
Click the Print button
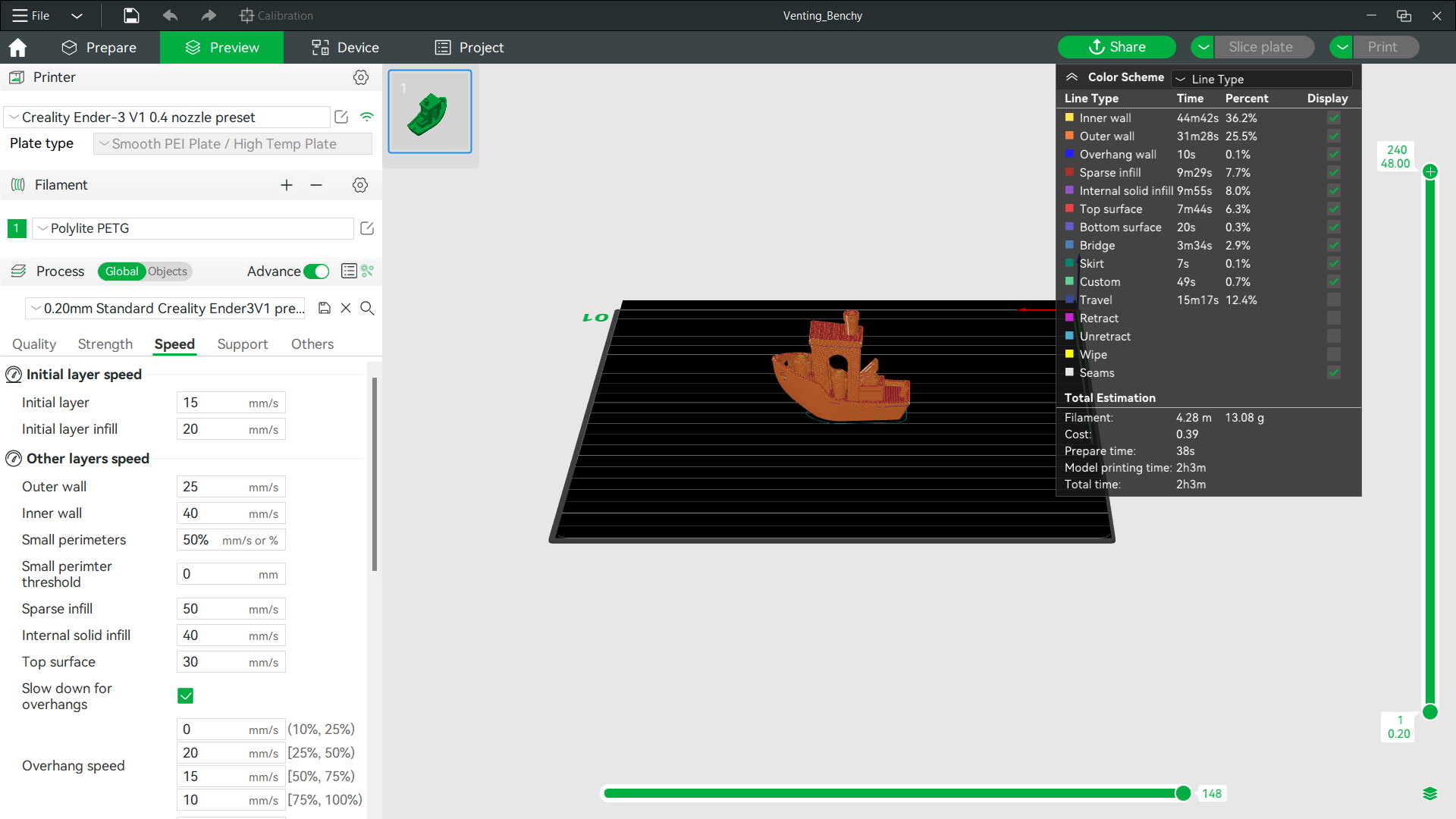coord(1386,47)
